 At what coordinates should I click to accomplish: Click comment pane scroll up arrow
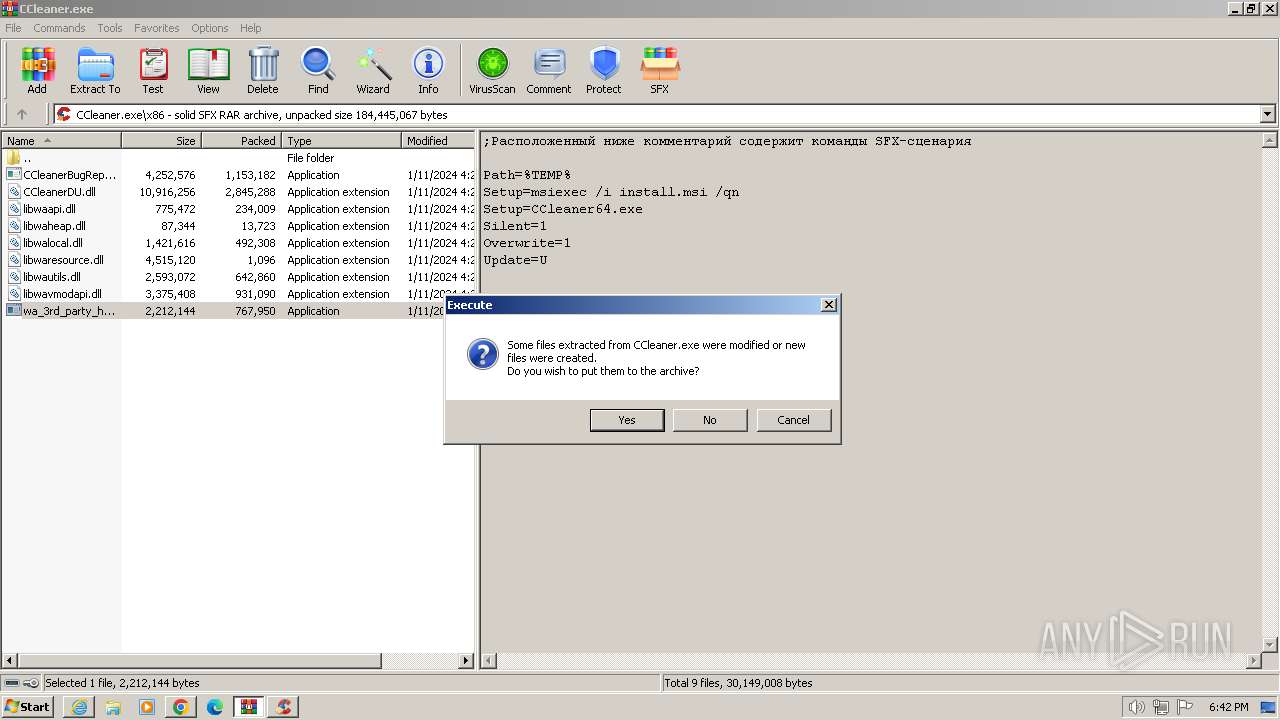(x=1268, y=140)
